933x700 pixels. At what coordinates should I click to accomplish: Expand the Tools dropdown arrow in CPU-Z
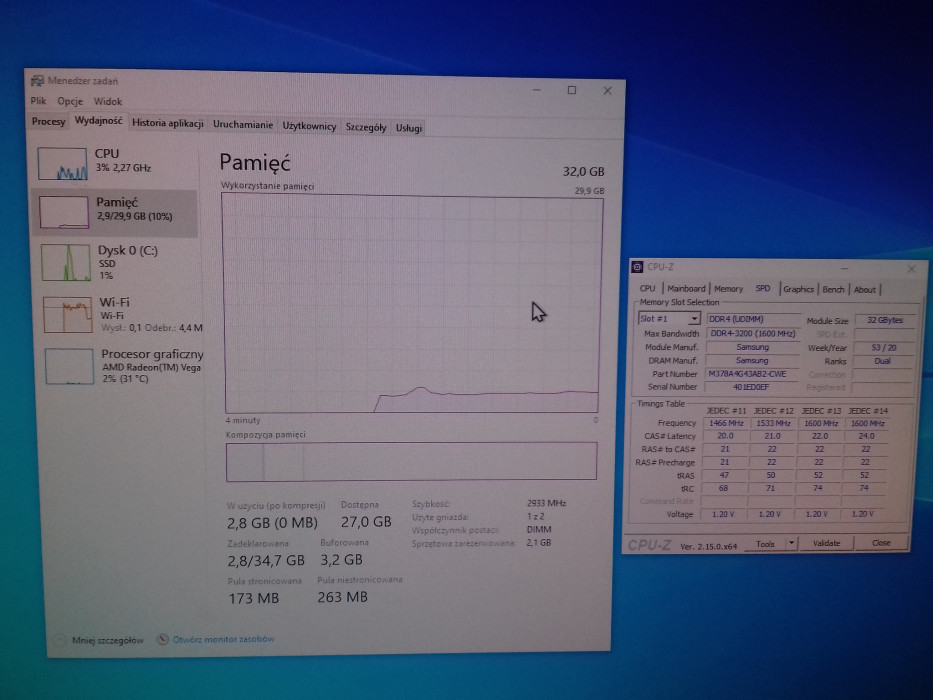[791, 543]
